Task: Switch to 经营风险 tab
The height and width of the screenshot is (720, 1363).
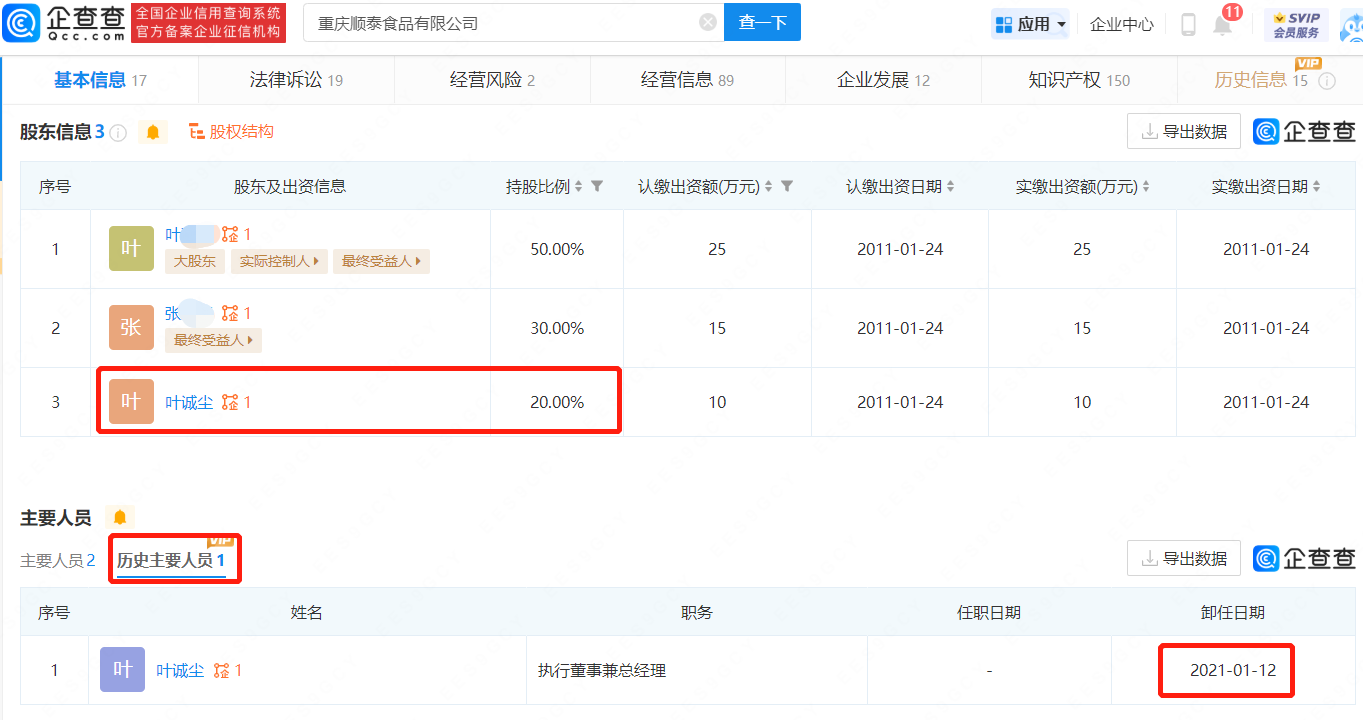Action: click(492, 80)
